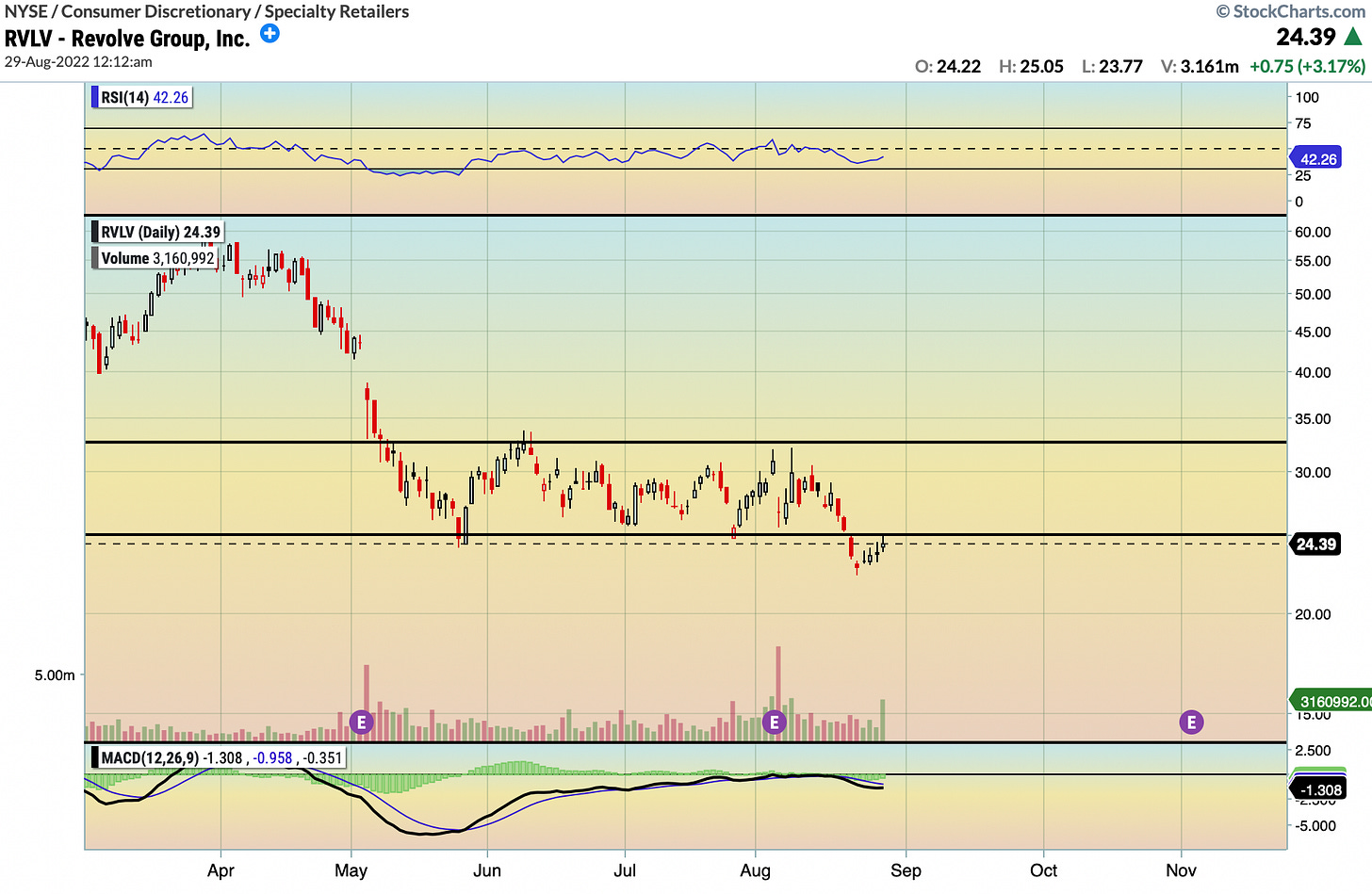The image size is (1372, 894).
Task: Click the 35.00 price axis label
Action: [1313, 418]
